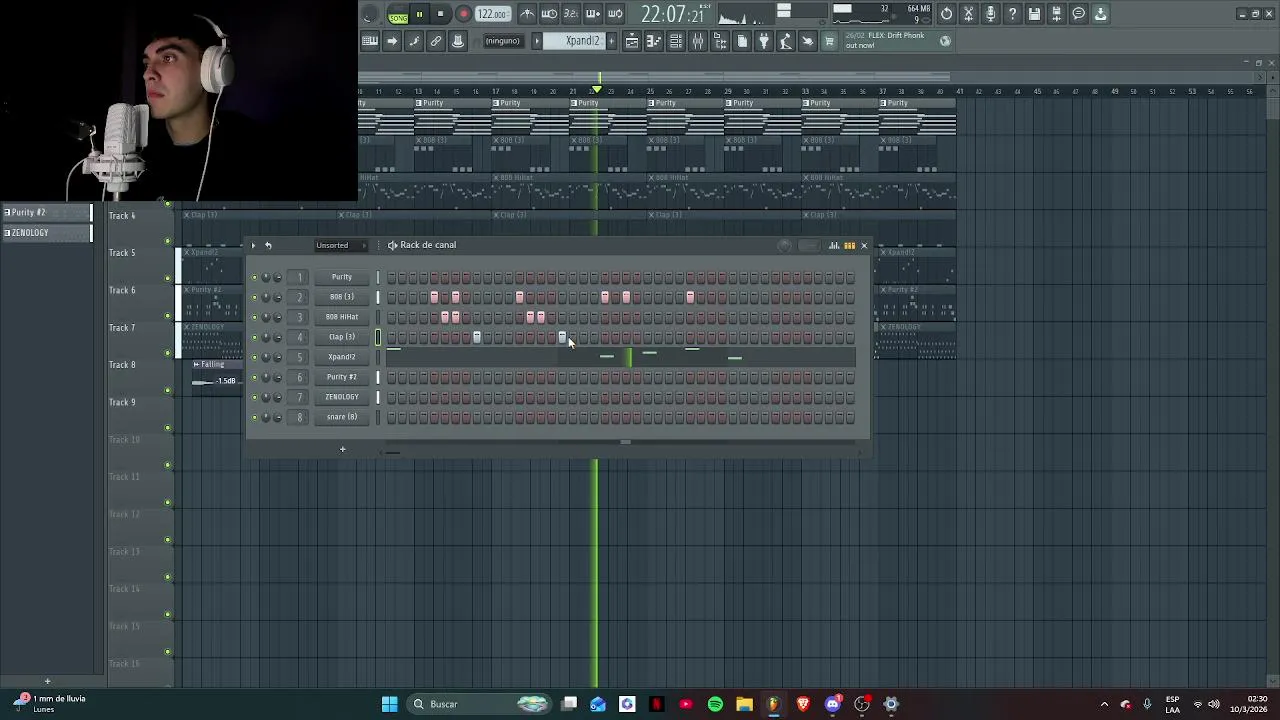Click the tempo field showing 122.000
The width and height of the screenshot is (1280, 720).
(x=492, y=14)
